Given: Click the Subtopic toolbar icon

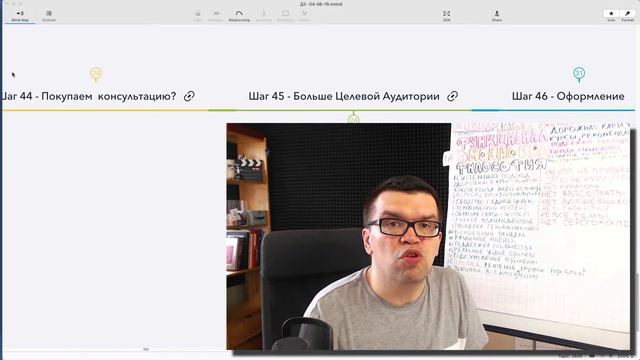Looking at the screenshot, I should tap(216, 16).
